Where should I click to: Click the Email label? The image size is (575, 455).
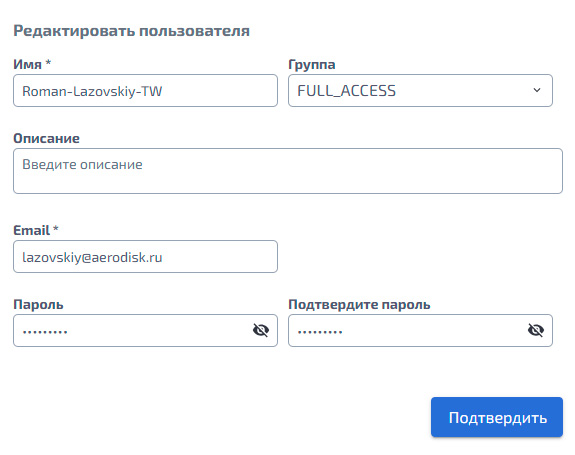click(x=36, y=230)
